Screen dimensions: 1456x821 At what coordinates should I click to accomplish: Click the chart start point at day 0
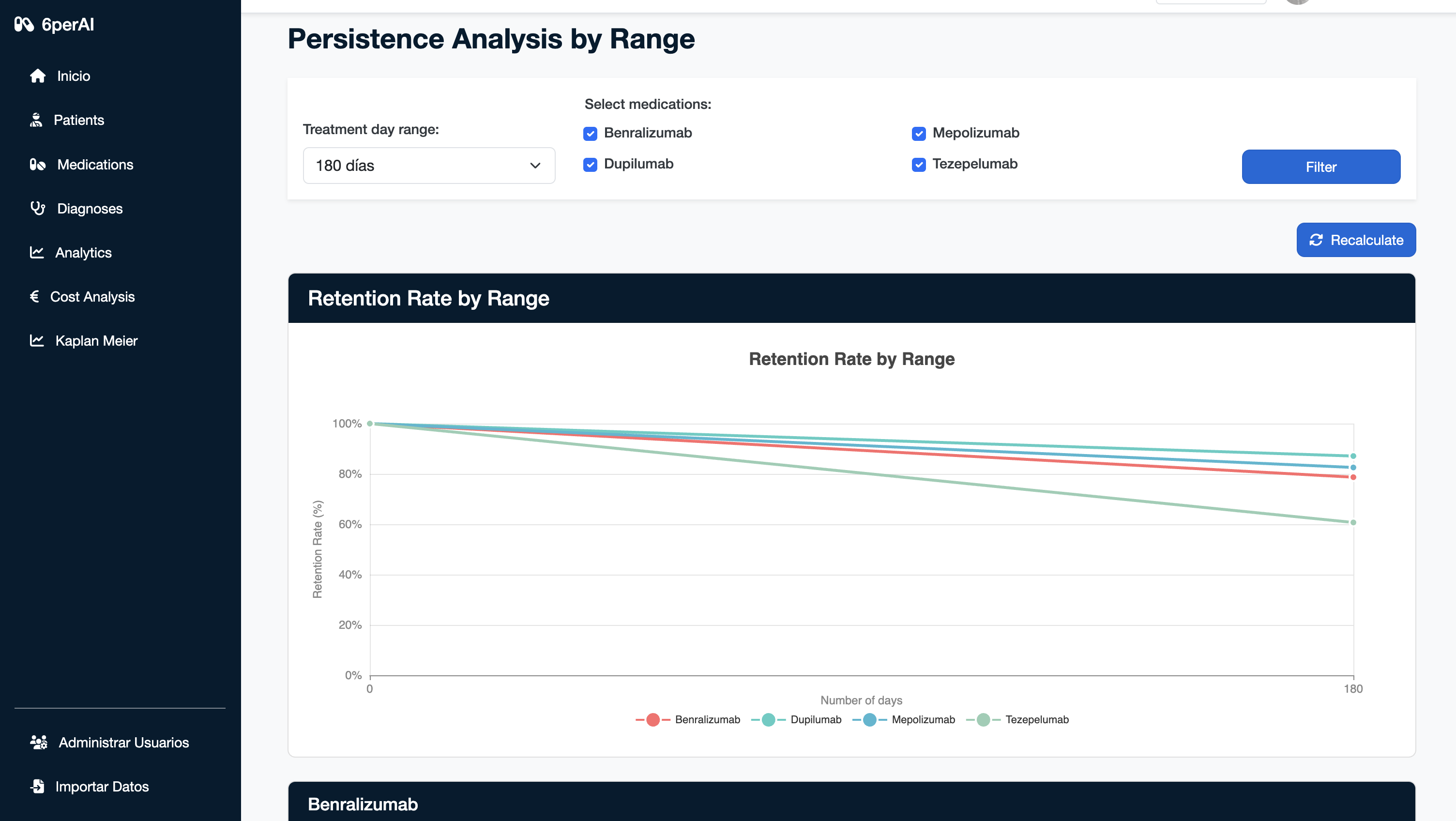370,424
